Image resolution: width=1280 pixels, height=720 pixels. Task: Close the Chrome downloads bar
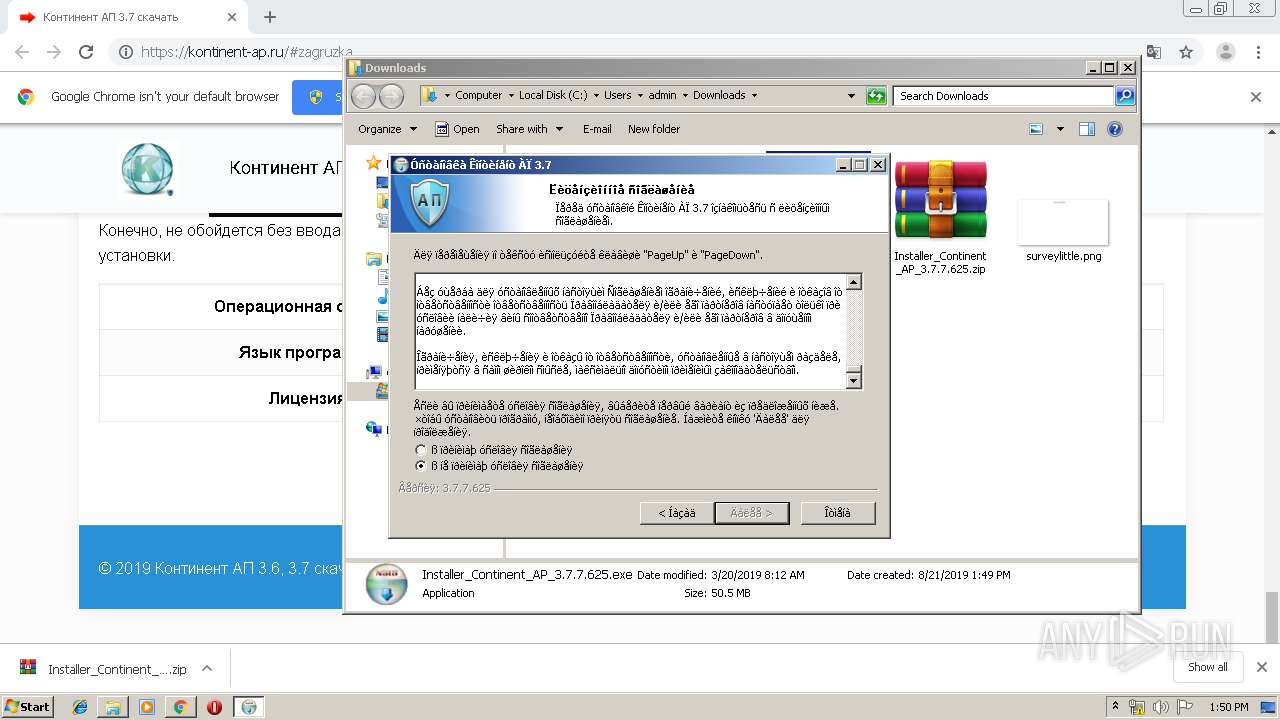[x=1261, y=667]
